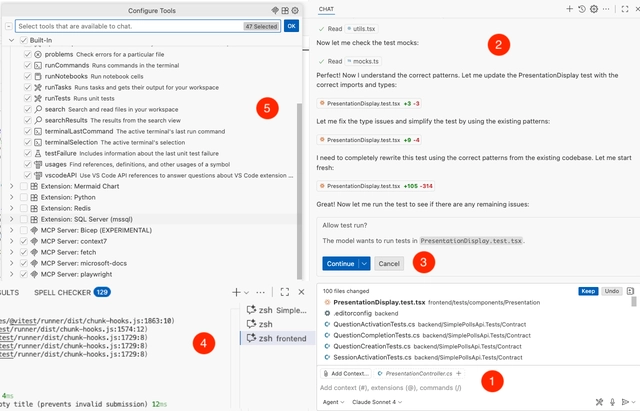Screen dimensions: 640x411
Task: Select the middle zsh terminal entry
Action: click(x=278, y=324)
